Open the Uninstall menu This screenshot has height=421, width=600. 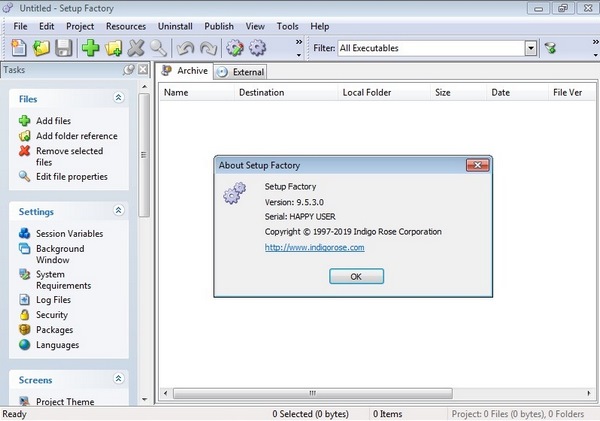[x=175, y=26]
